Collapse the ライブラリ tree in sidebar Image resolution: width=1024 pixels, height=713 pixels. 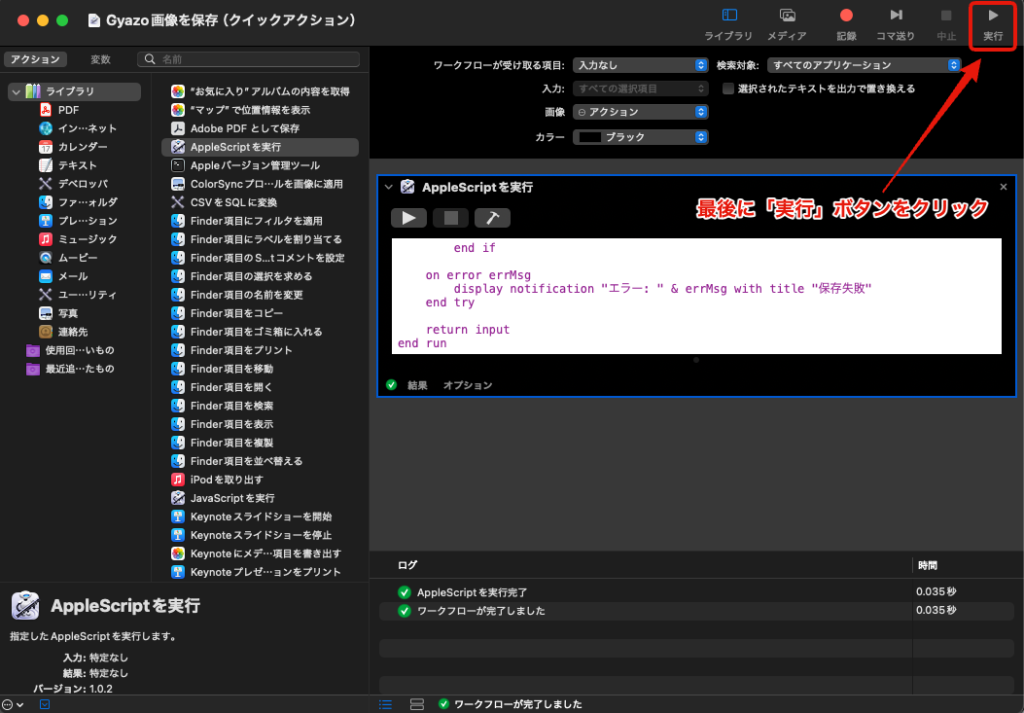(16, 92)
